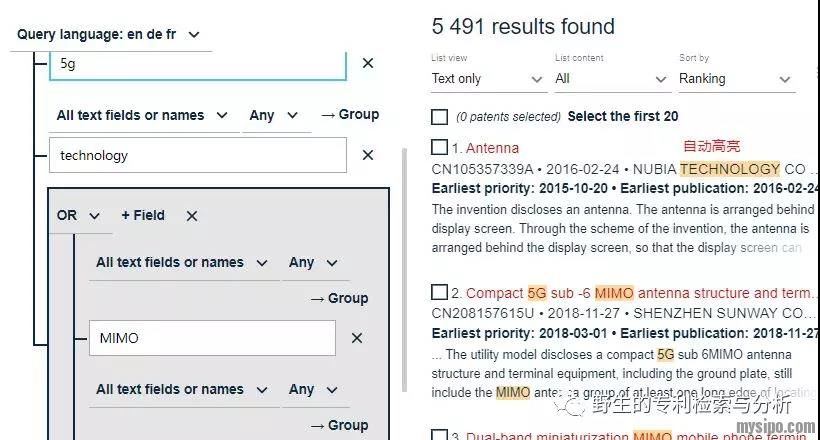The height and width of the screenshot is (440, 820).
Task: Open the Sort by Ranking dropdown
Action: coord(735,79)
